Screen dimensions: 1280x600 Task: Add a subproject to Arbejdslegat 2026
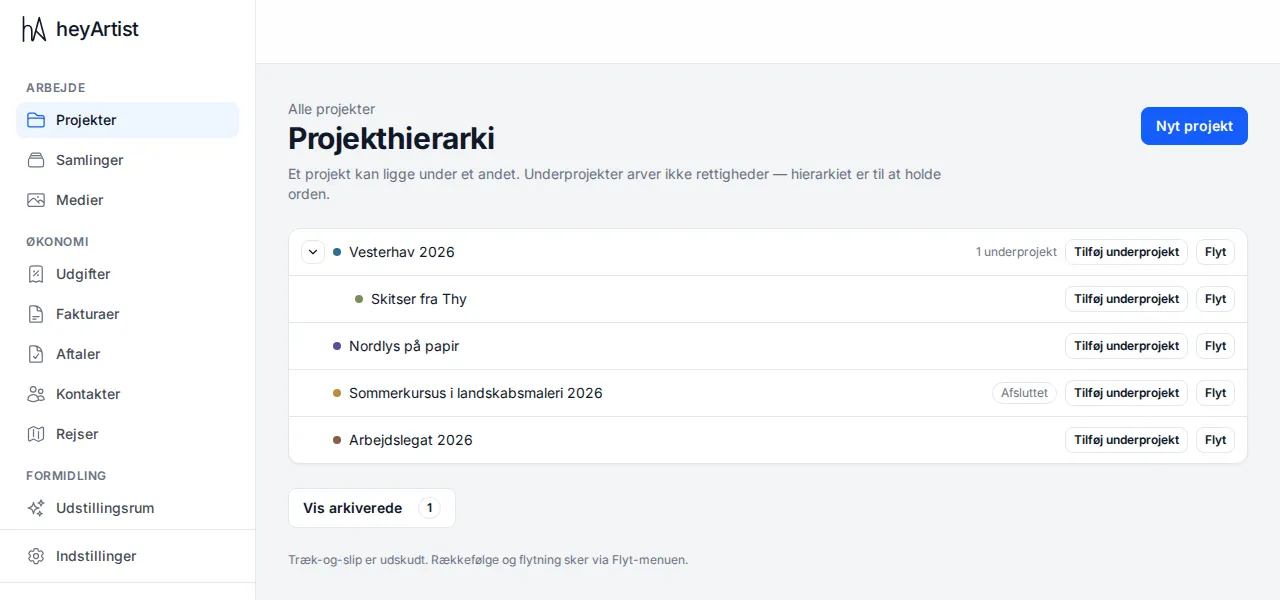click(1126, 440)
